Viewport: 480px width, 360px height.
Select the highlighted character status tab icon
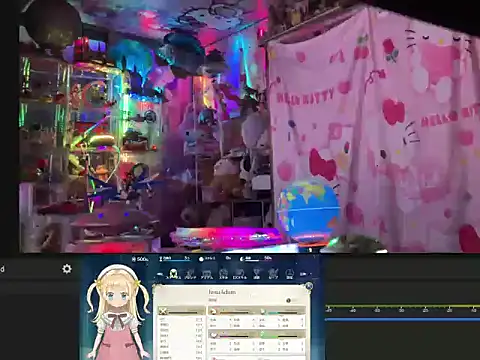tap(173, 274)
